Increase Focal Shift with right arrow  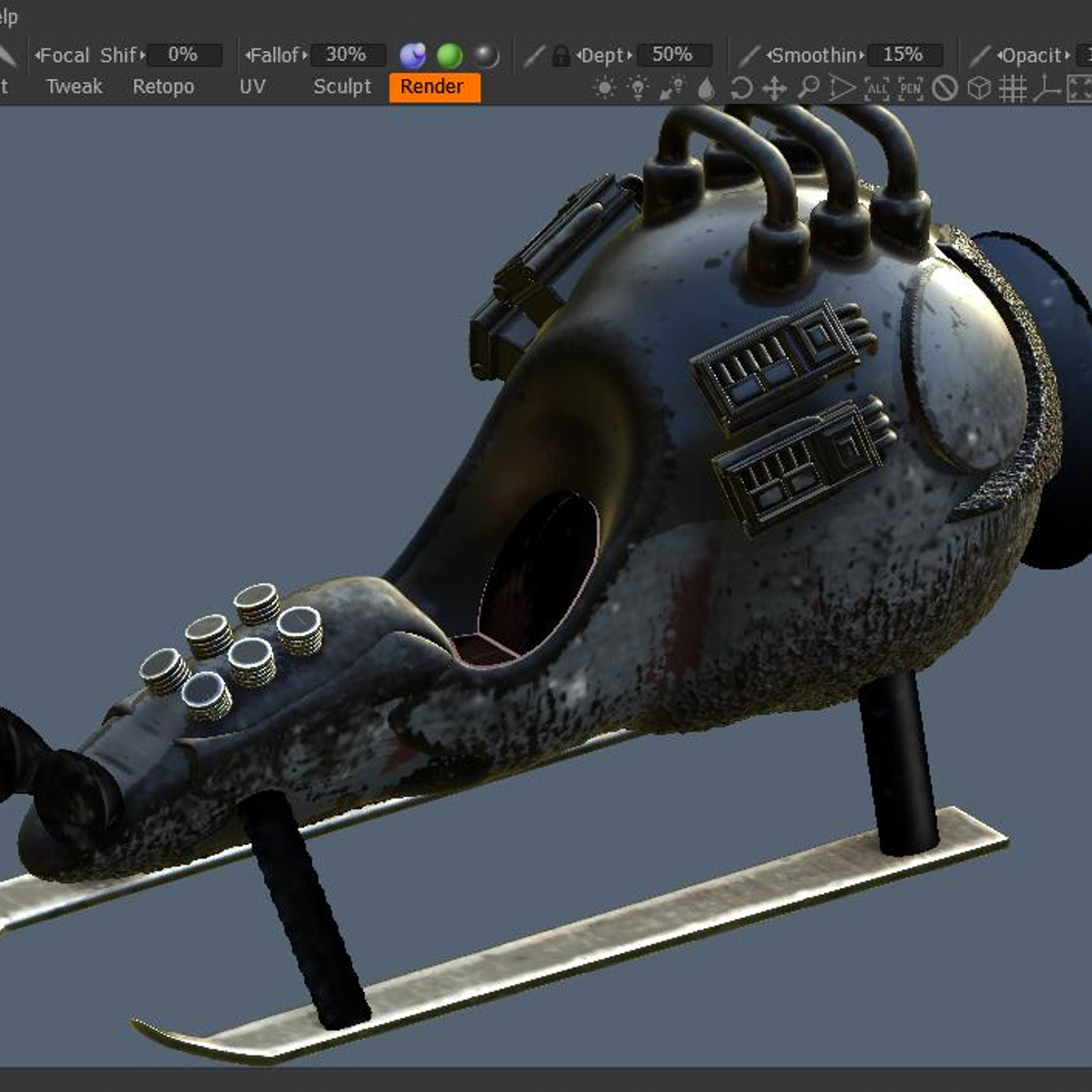[x=143, y=55]
